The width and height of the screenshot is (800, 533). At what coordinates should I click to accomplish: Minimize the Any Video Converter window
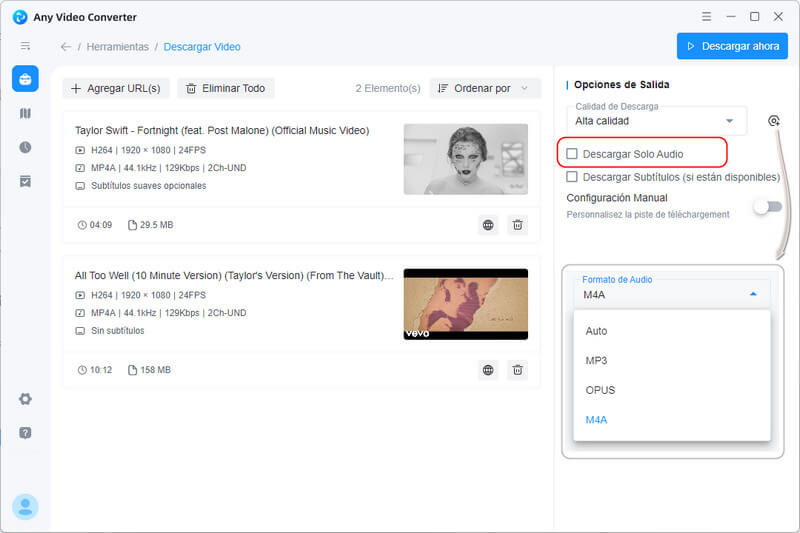(x=731, y=16)
